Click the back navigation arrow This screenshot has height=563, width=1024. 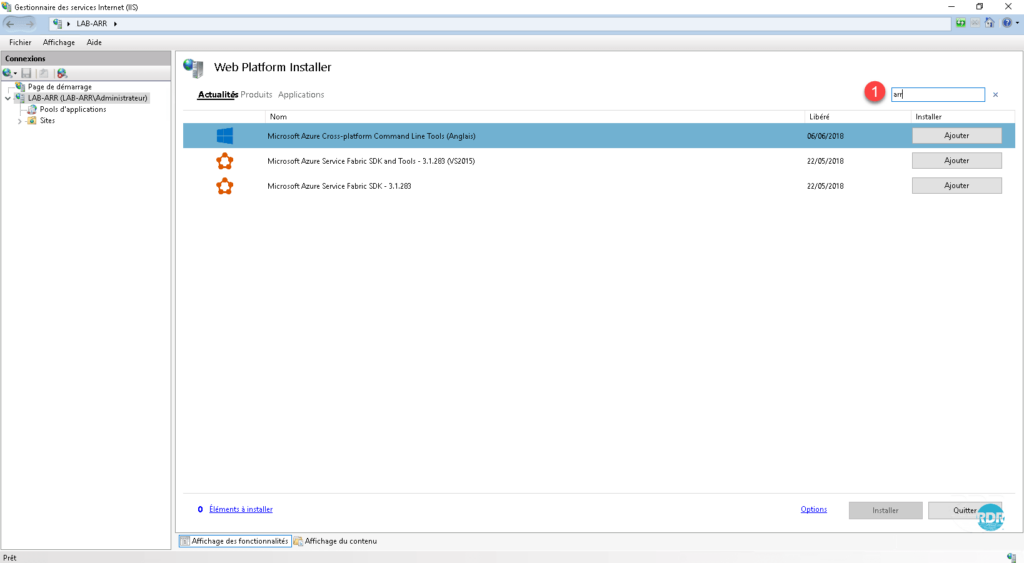(x=10, y=24)
